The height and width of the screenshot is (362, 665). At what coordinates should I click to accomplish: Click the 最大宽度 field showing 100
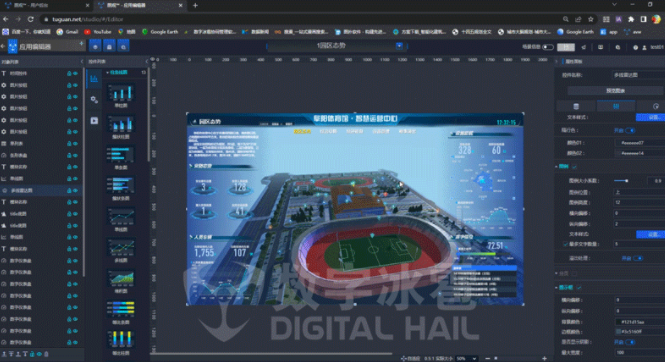640,353
